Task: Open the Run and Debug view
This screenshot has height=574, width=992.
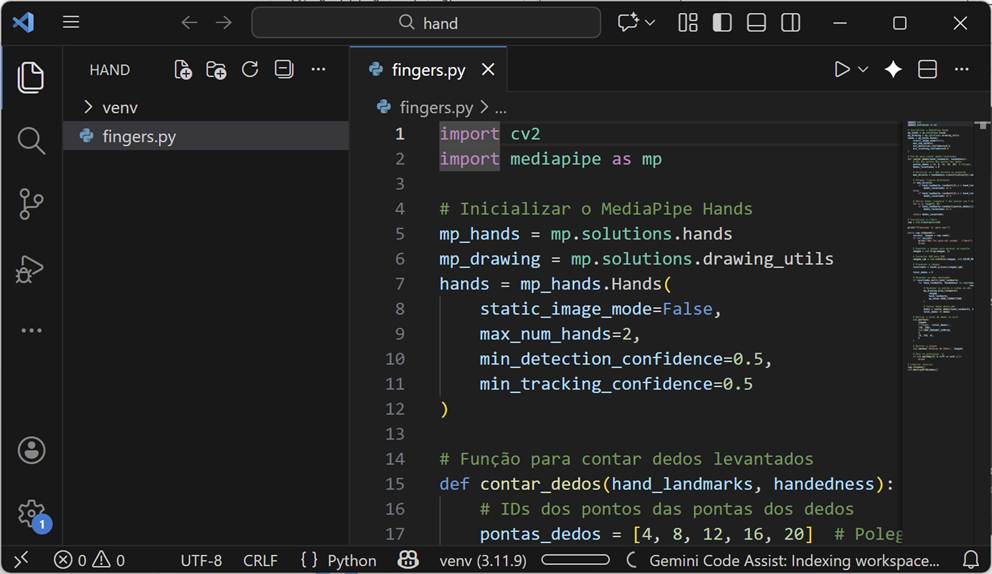Action: pyautogui.click(x=30, y=268)
